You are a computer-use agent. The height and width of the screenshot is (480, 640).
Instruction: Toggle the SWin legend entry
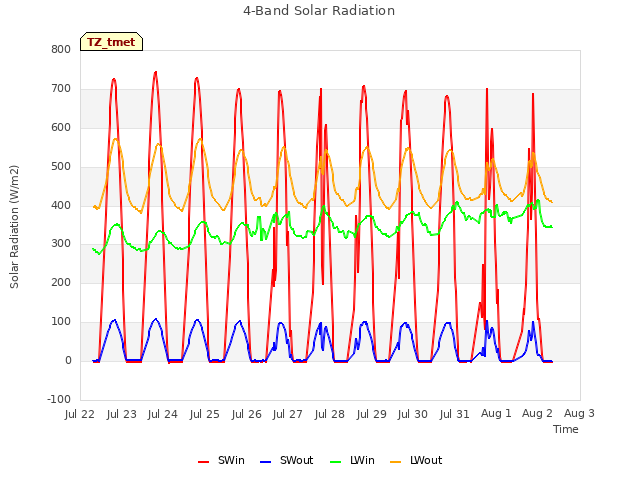221,460
